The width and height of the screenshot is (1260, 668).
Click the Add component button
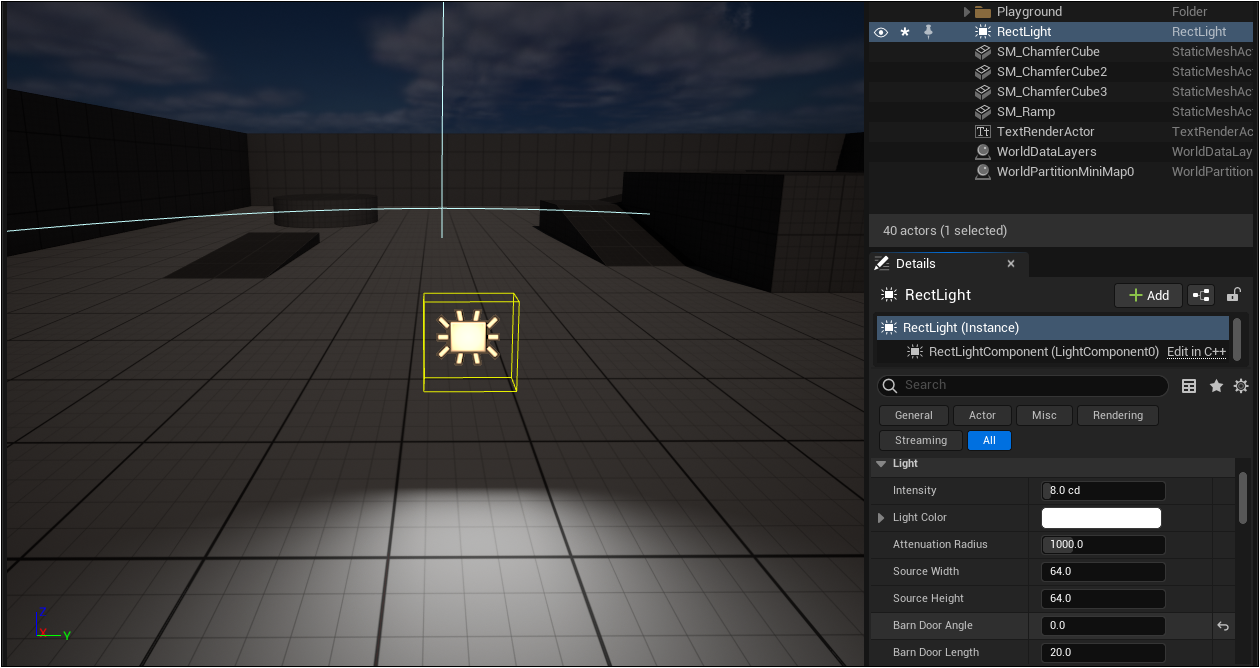[1148, 295]
